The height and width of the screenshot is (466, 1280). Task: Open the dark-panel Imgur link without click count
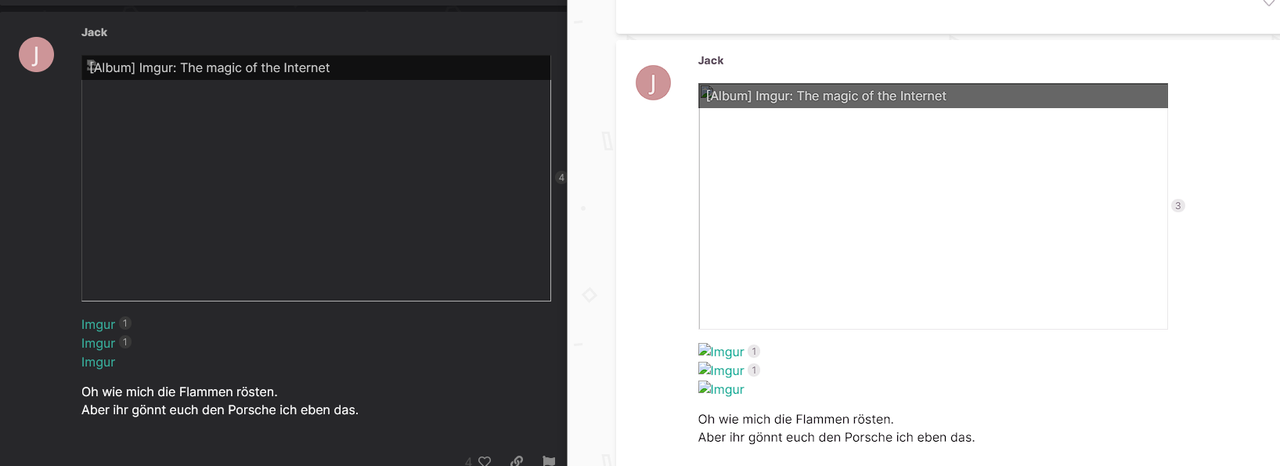point(98,362)
